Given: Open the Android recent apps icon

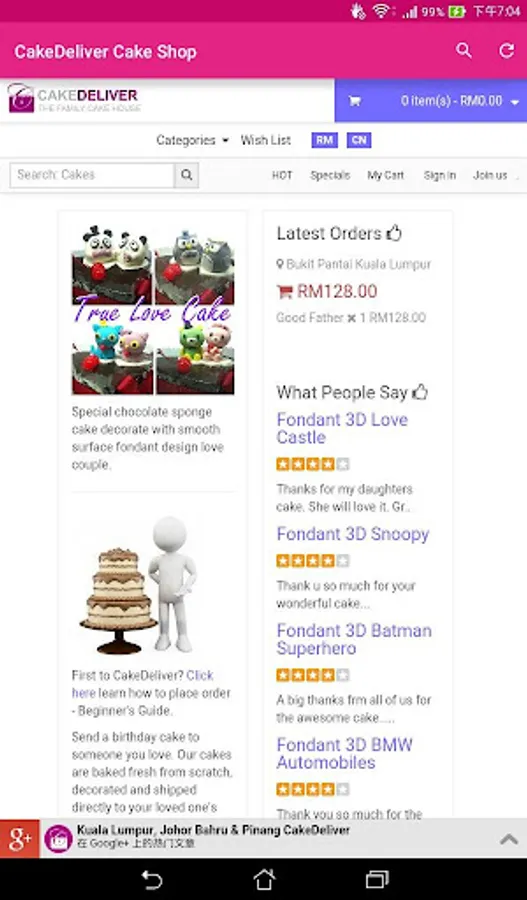Looking at the screenshot, I should click(377, 879).
